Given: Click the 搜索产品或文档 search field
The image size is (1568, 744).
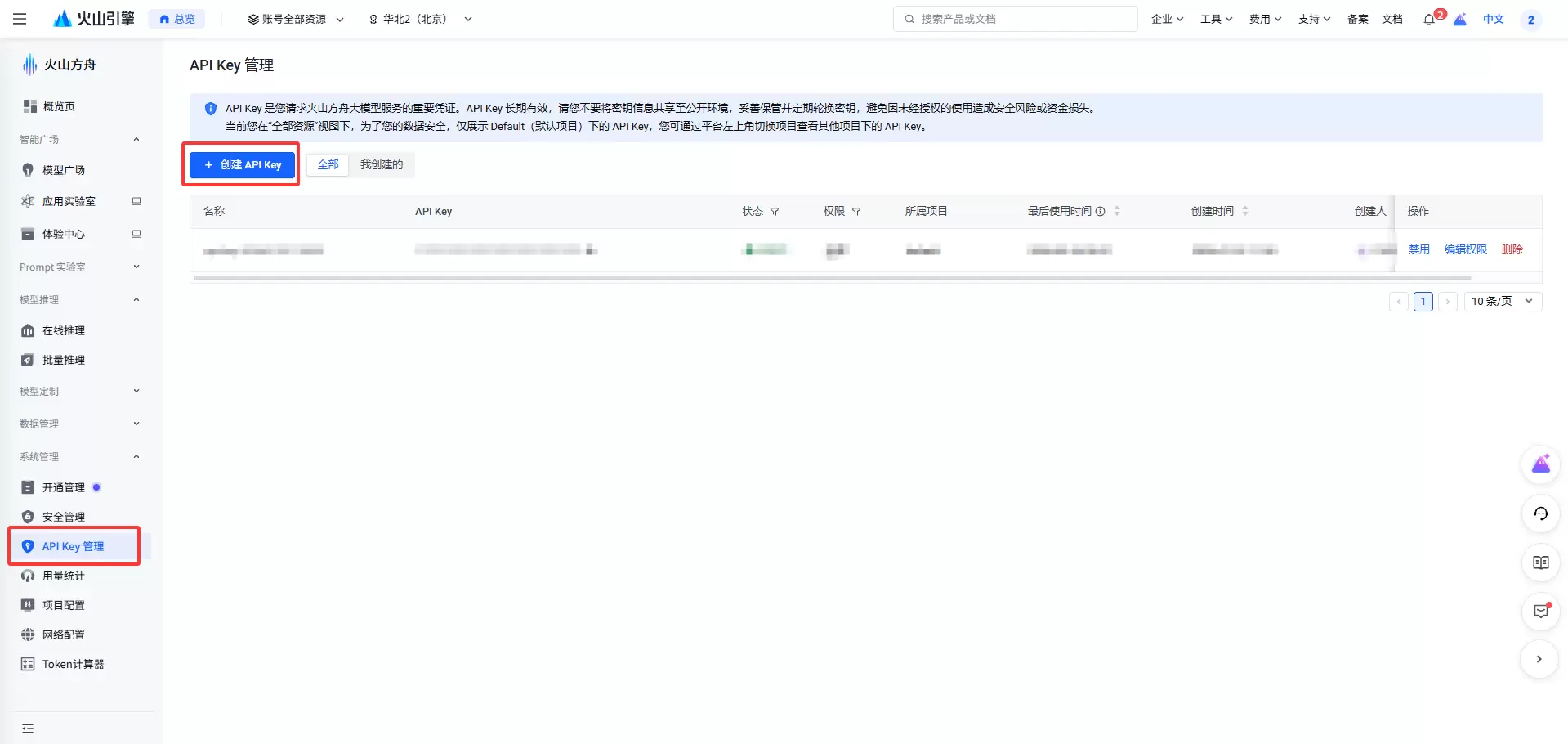Looking at the screenshot, I should [1015, 18].
